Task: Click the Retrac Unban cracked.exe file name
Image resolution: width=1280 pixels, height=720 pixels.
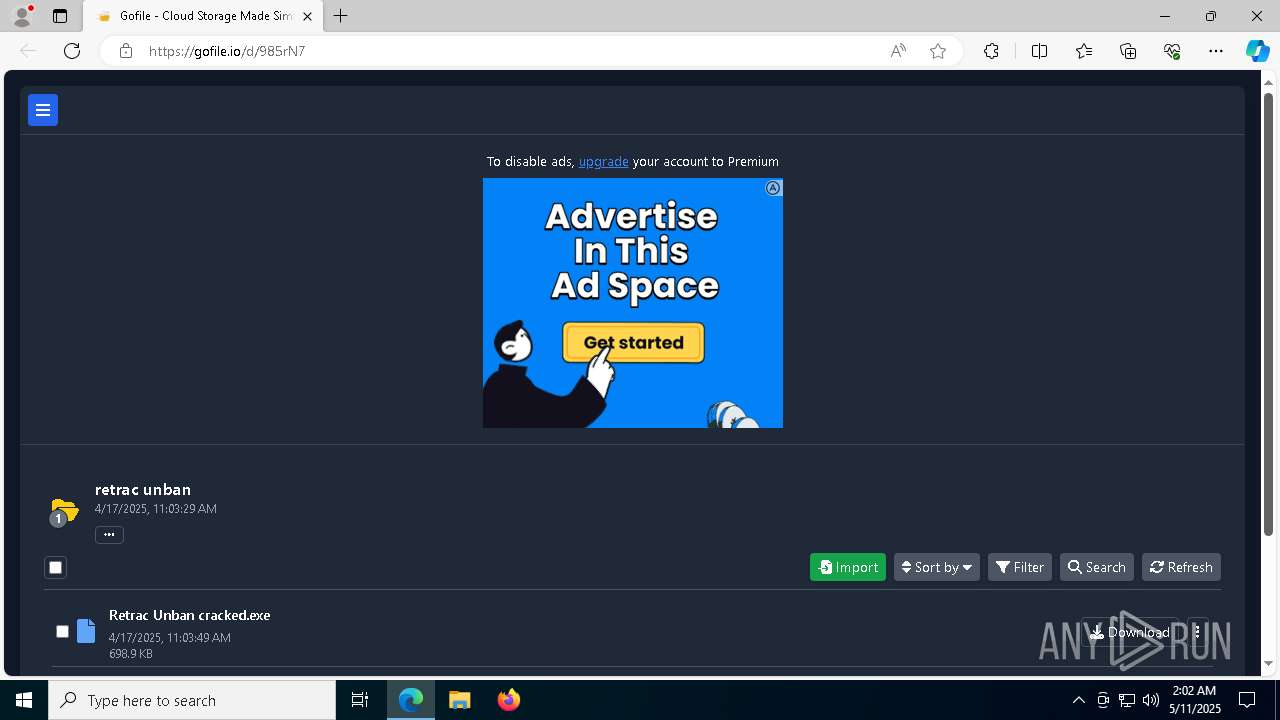Action: click(190, 615)
